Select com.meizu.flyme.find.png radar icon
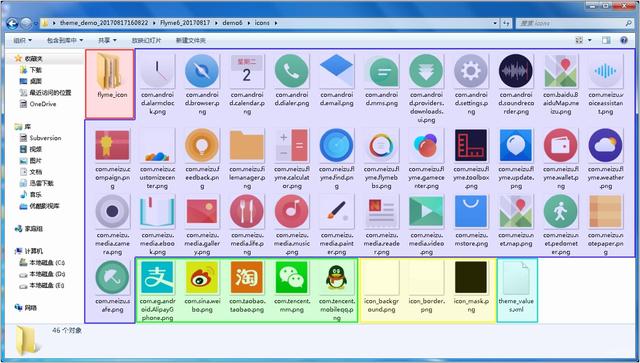Screen dimensions: 640x363 [x=336, y=145]
